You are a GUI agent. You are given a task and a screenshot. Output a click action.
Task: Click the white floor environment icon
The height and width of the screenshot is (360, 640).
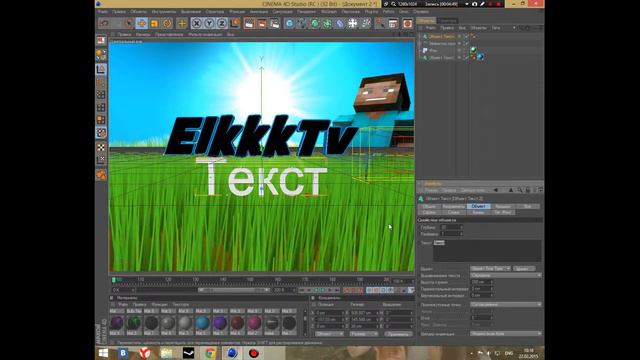click(x=353, y=23)
